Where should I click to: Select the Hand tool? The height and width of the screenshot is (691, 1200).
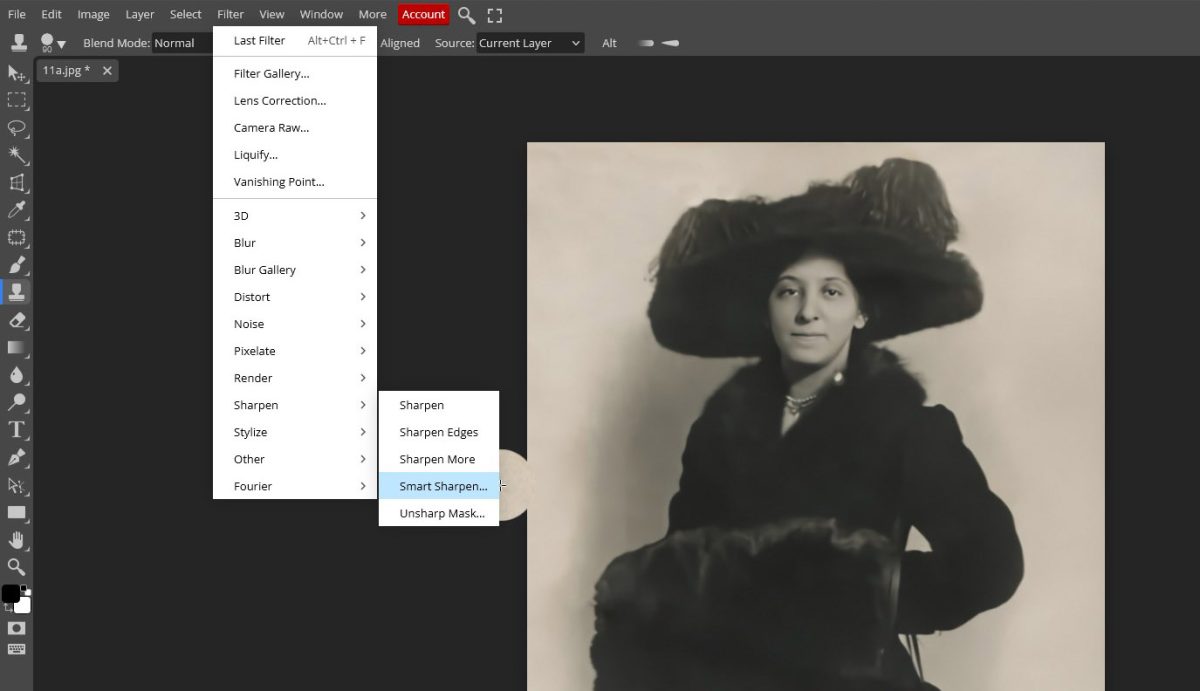click(16, 540)
